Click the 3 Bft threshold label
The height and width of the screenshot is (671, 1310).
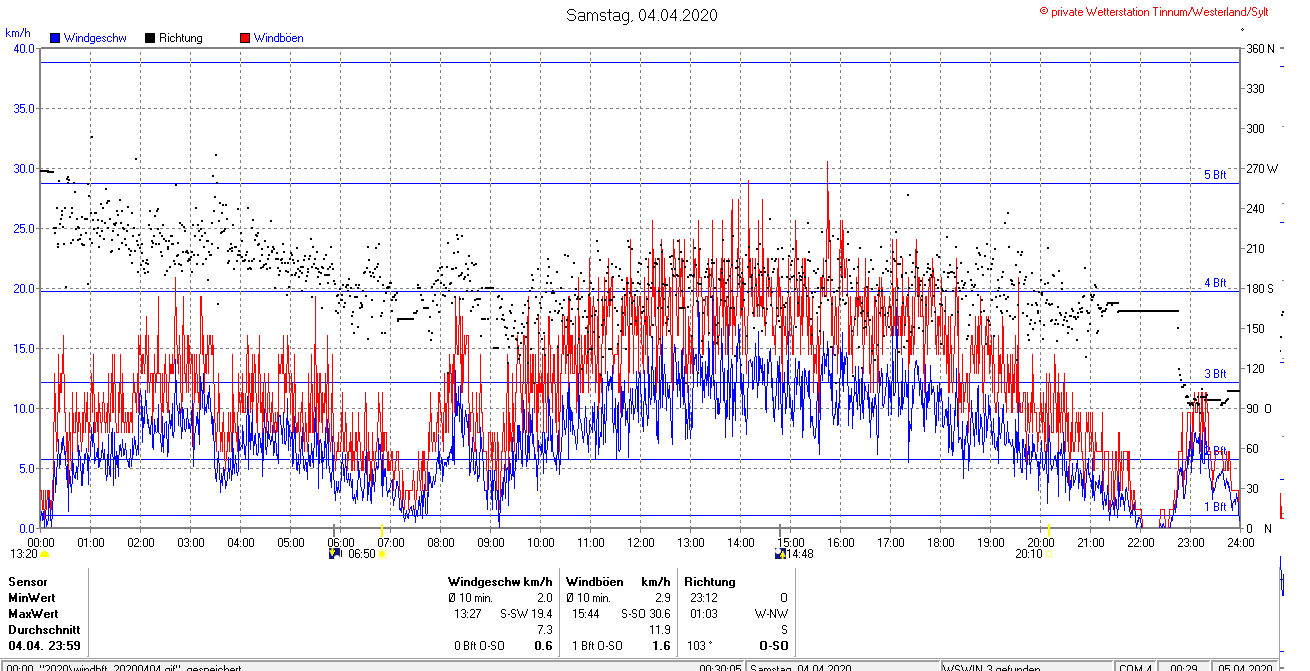point(1215,374)
